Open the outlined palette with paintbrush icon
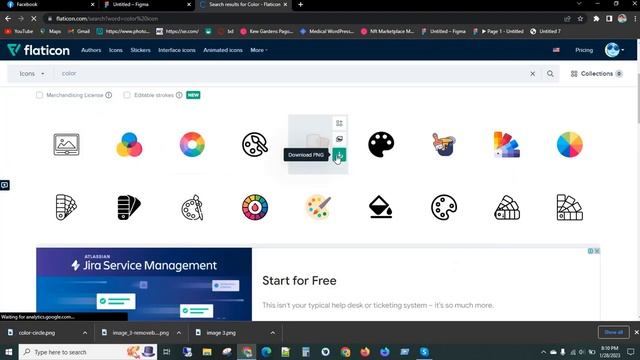This screenshot has width=640, height=360. (x=192, y=207)
